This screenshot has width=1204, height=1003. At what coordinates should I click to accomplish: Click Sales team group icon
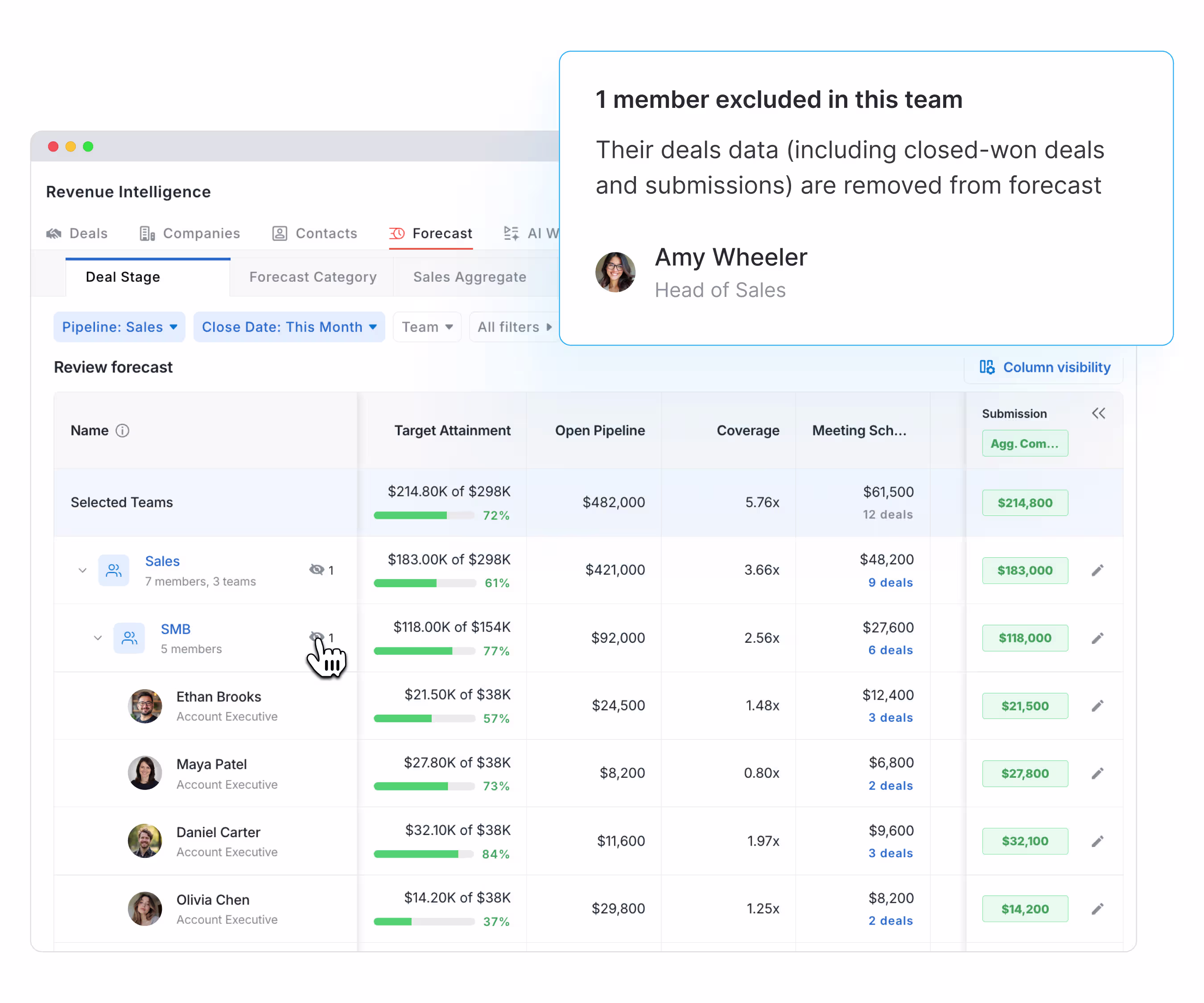pos(114,570)
